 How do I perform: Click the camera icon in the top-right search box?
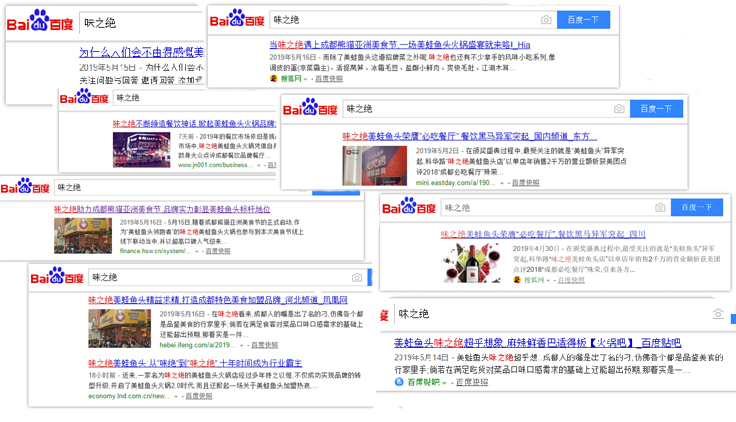coord(546,20)
